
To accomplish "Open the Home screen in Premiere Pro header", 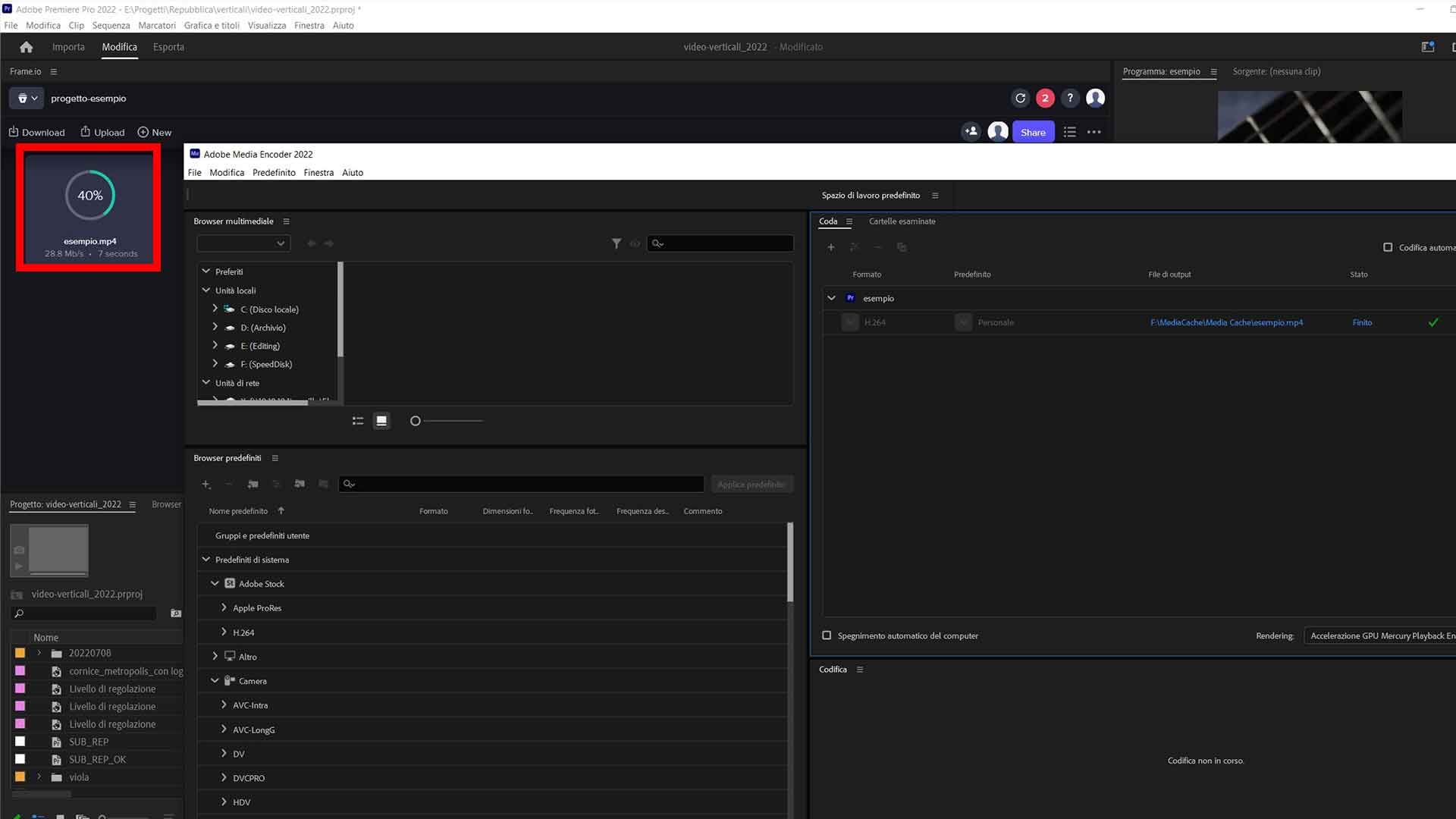I will (26, 46).
